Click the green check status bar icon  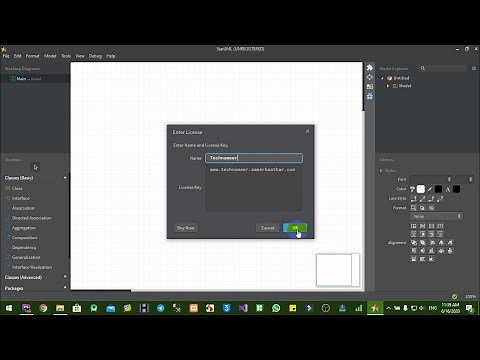454,296
